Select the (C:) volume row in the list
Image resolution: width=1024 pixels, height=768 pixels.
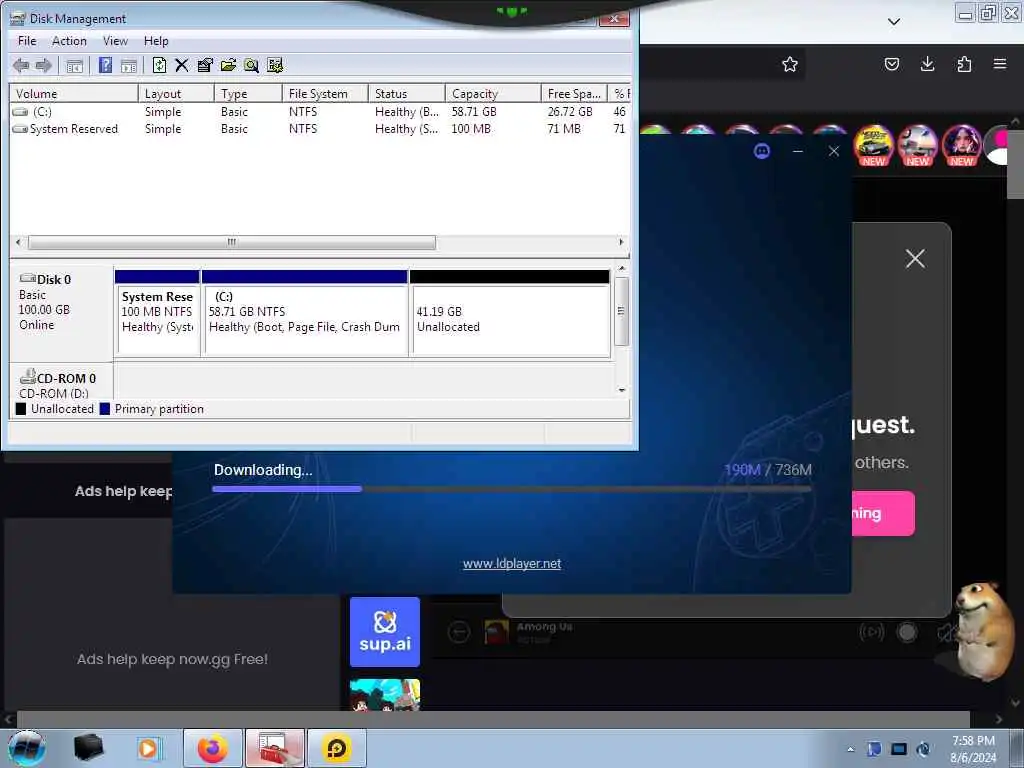click(320, 112)
